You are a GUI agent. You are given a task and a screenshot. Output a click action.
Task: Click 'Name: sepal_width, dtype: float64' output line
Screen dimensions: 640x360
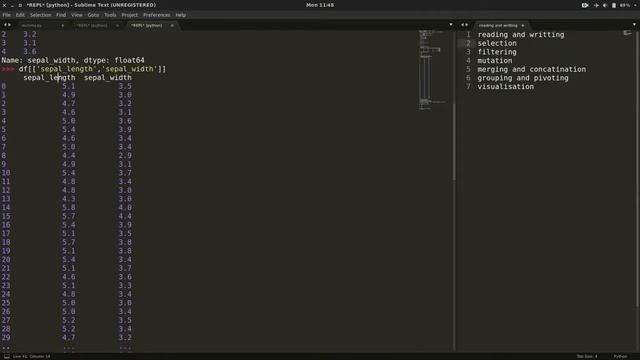73,60
